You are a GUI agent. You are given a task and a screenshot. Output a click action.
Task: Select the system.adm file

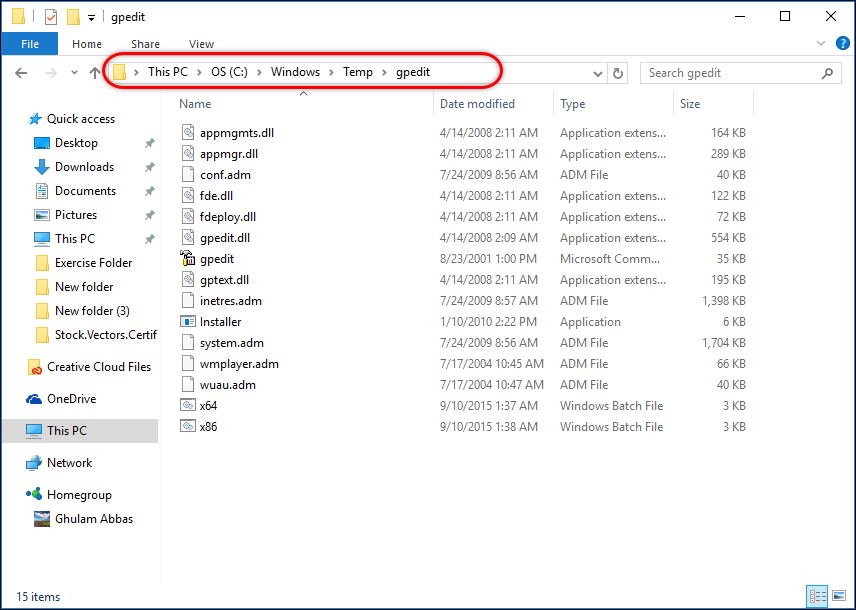231,343
